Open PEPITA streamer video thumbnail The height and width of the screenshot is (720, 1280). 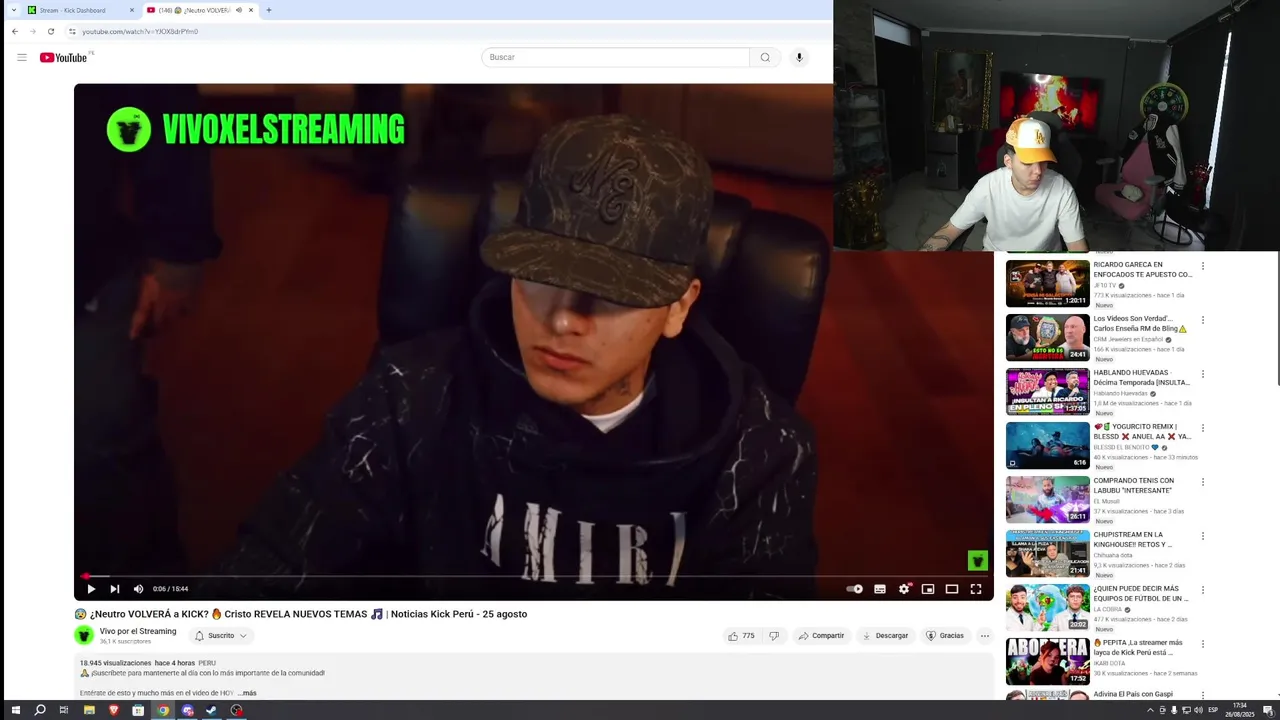1047,661
